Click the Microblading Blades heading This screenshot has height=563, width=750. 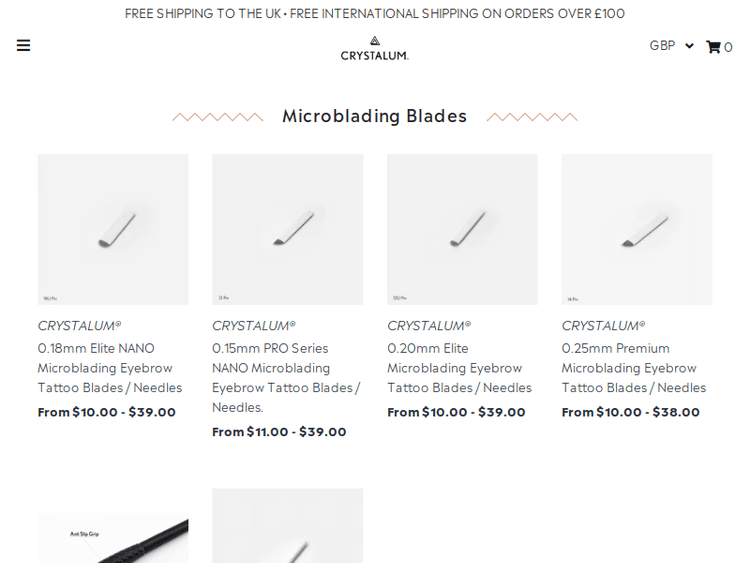tap(374, 116)
